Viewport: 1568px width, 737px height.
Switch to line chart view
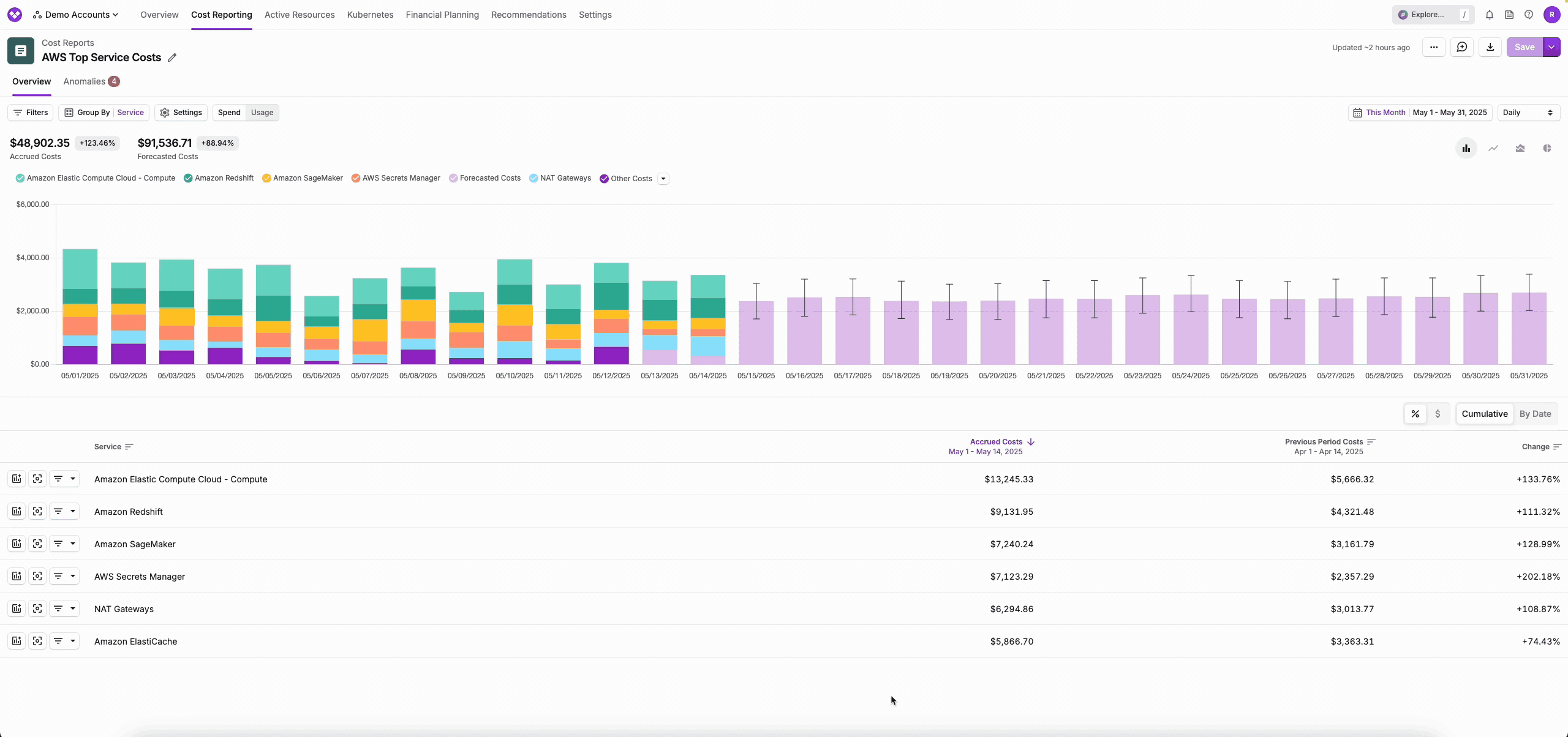point(1493,148)
